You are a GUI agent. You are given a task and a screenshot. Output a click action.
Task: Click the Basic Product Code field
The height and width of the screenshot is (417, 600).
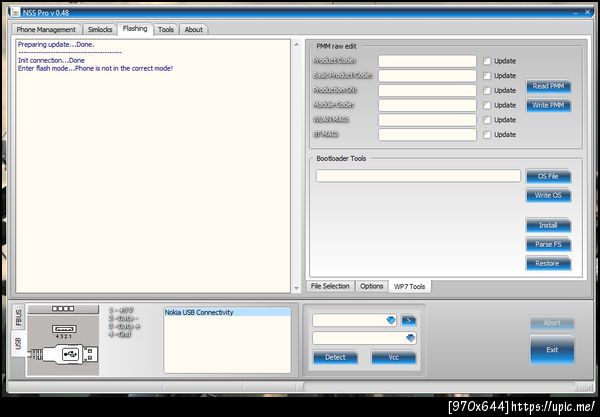coord(427,76)
